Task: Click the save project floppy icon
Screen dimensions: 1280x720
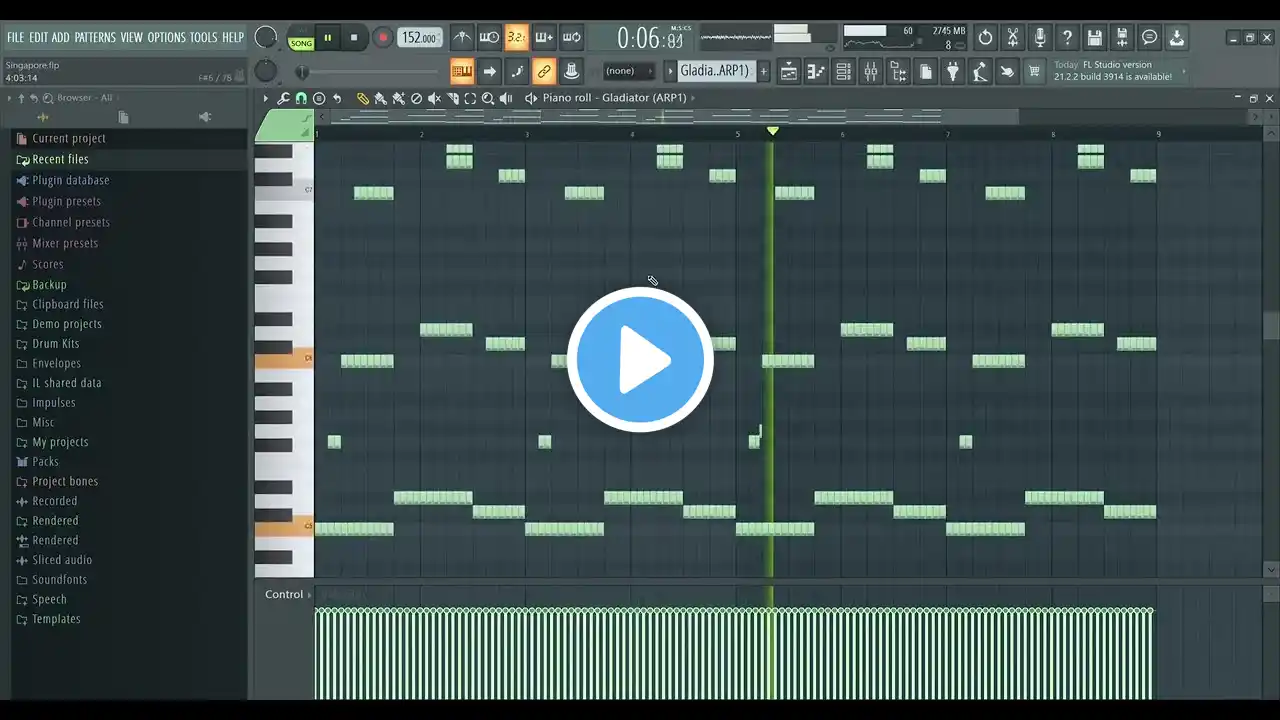Action: click(x=1095, y=38)
